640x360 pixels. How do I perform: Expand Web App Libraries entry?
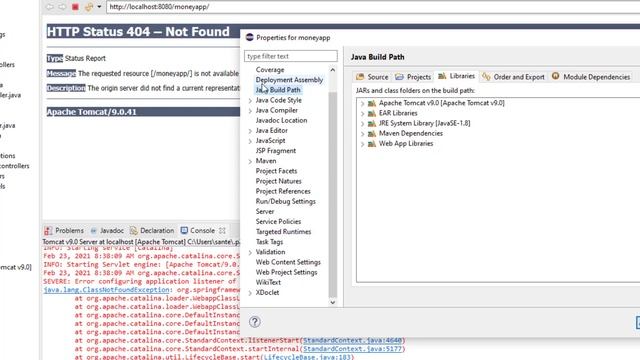point(362,144)
